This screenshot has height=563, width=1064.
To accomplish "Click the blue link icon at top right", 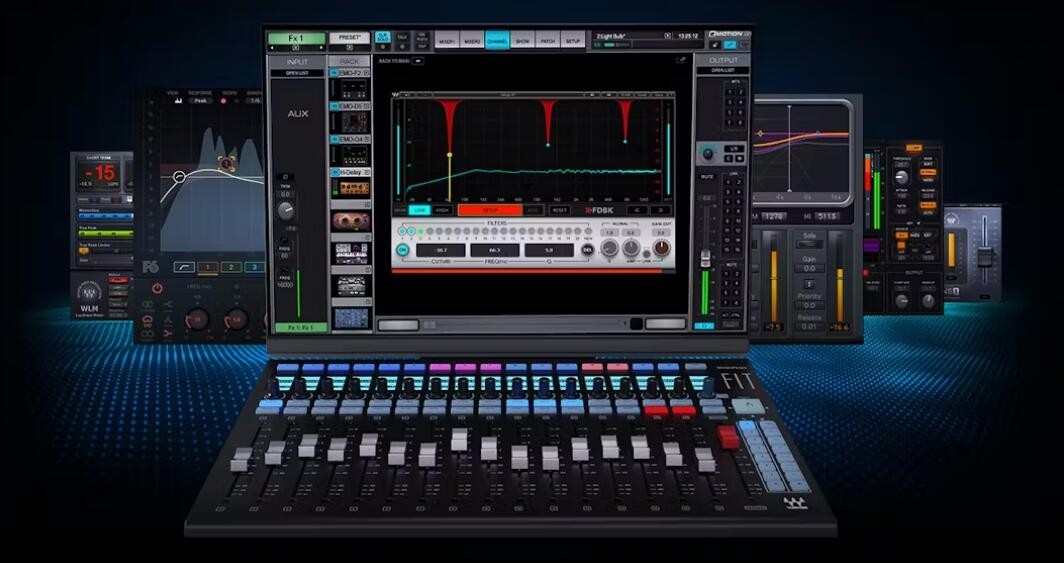I will point(730,45).
